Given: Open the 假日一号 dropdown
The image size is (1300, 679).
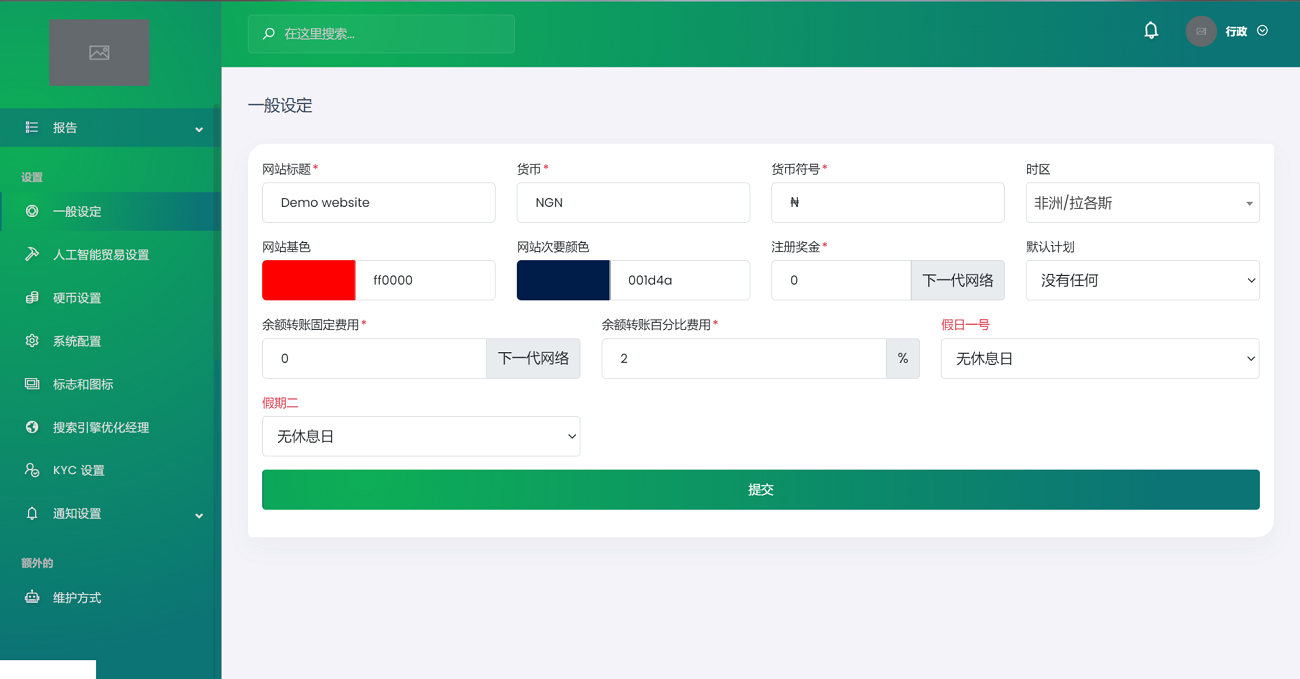Looking at the screenshot, I should [1099, 359].
